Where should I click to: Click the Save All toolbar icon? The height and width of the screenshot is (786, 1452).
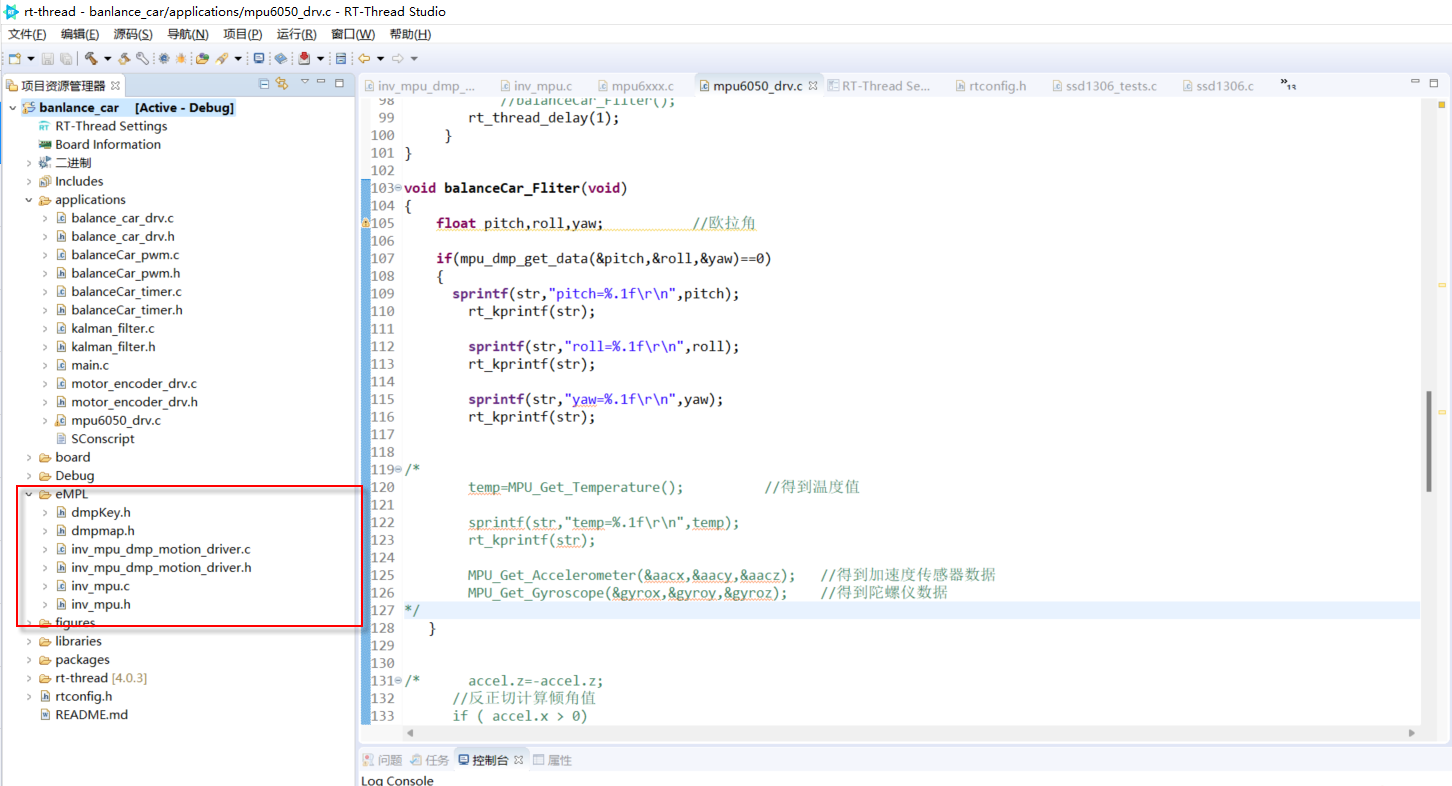coord(66,59)
